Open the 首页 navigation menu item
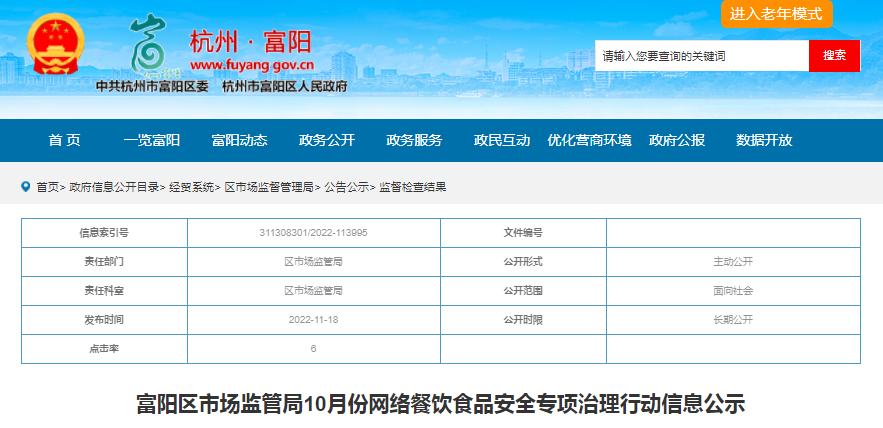 coord(64,141)
